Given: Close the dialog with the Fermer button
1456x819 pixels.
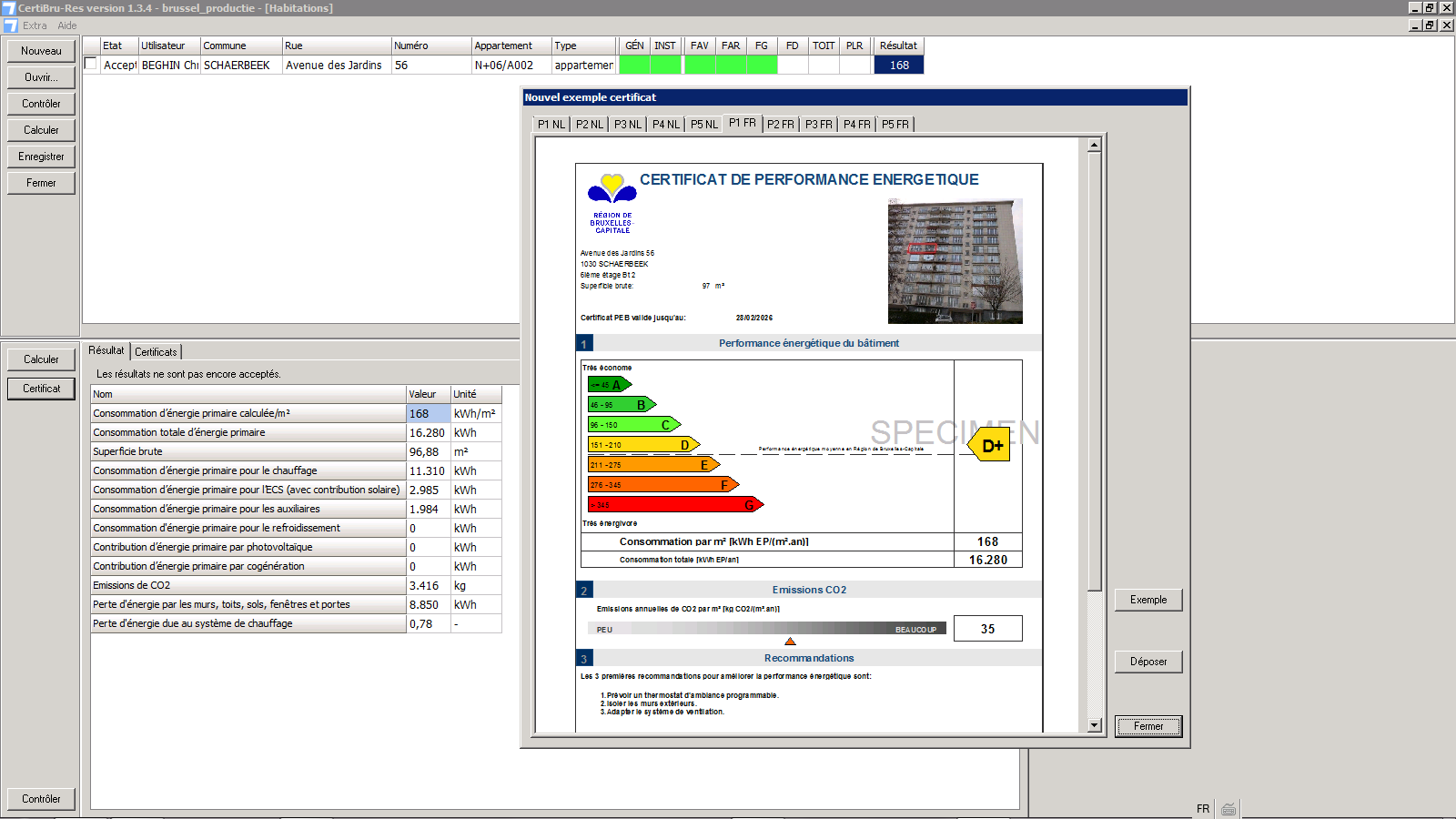Looking at the screenshot, I should click(1148, 726).
